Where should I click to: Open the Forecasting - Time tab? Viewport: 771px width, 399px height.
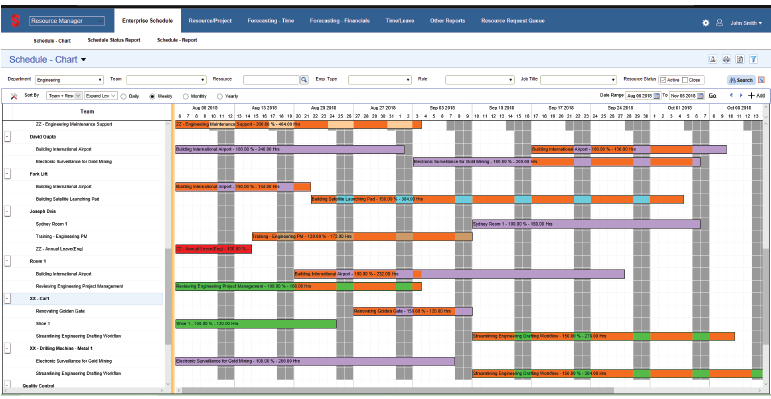click(270, 21)
